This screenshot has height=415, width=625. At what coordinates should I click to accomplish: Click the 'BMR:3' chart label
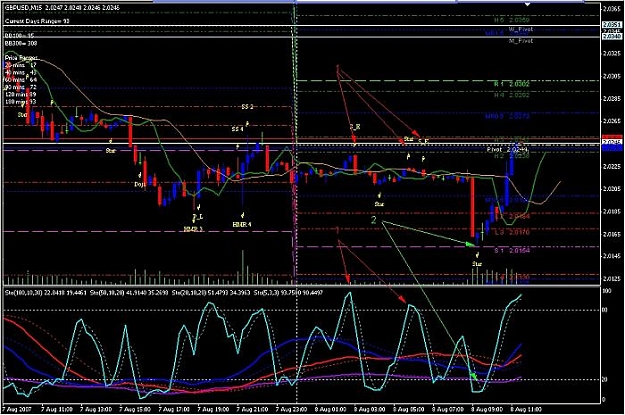click(193, 229)
